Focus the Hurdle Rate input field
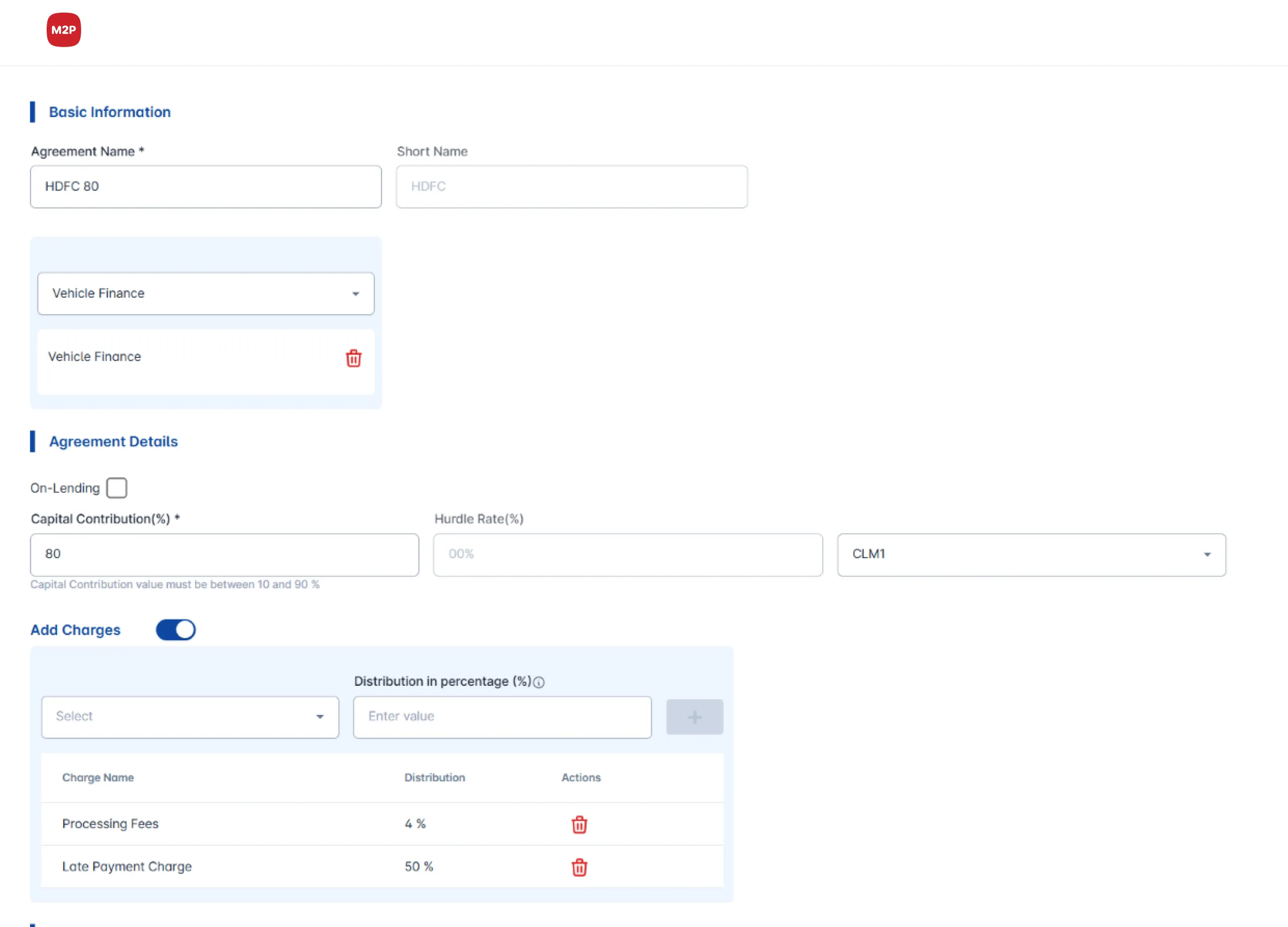This screenshot has height=927, width=1288. tap(627, 554)
